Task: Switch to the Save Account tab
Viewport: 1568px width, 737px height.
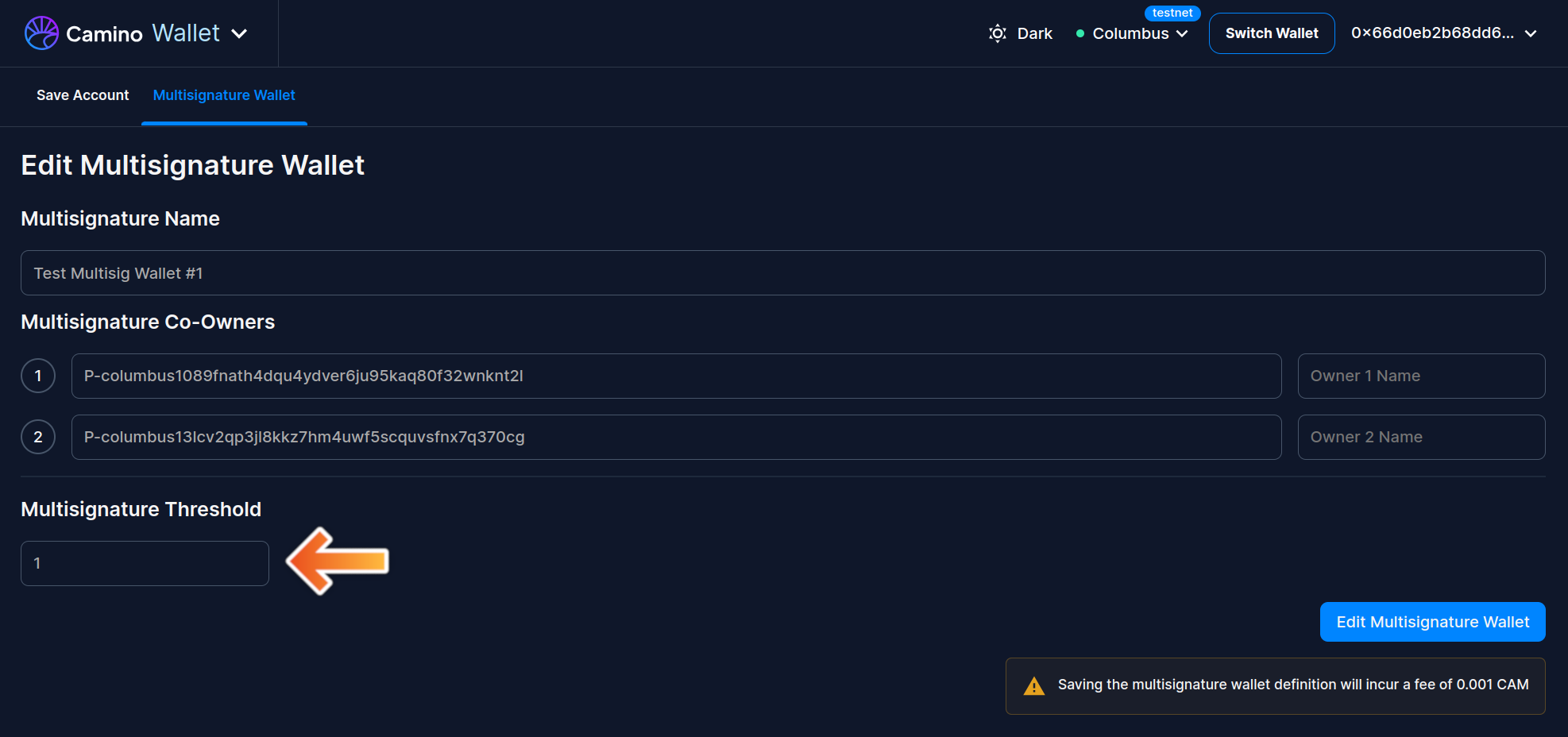Action: click(x=83, y=95)
